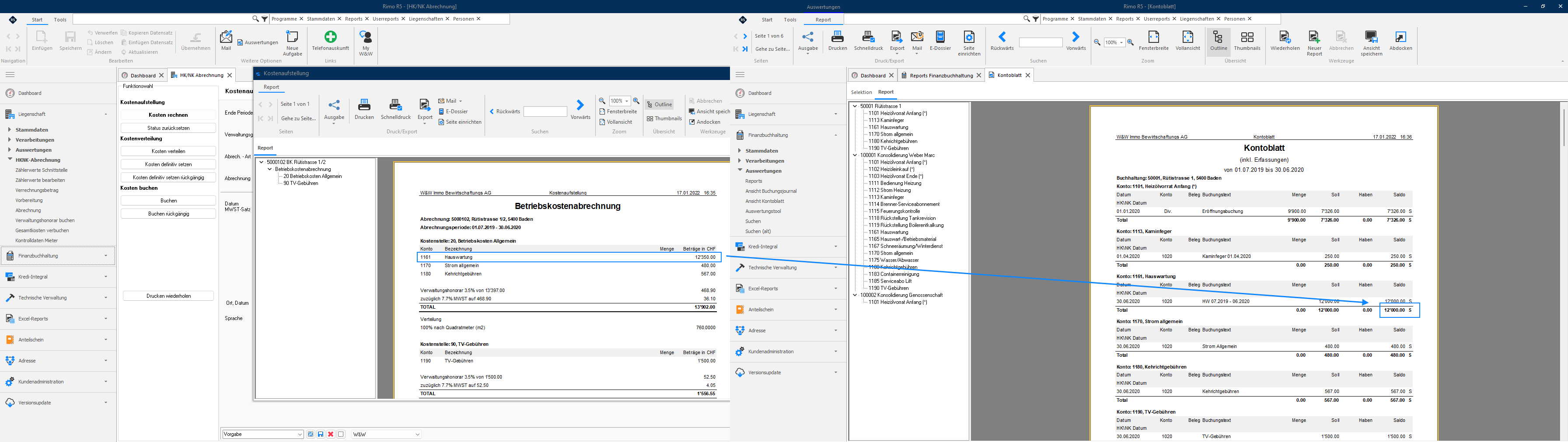
Task: Toggle Thumbnails view in the Kontoblatt ribbon
Action: pos(1247,41)
